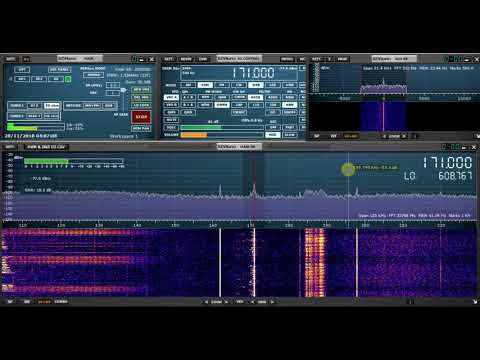480x360 pixels.
Task: Open the RDSW panel in RX Control
Action: (x=186, y=59)
